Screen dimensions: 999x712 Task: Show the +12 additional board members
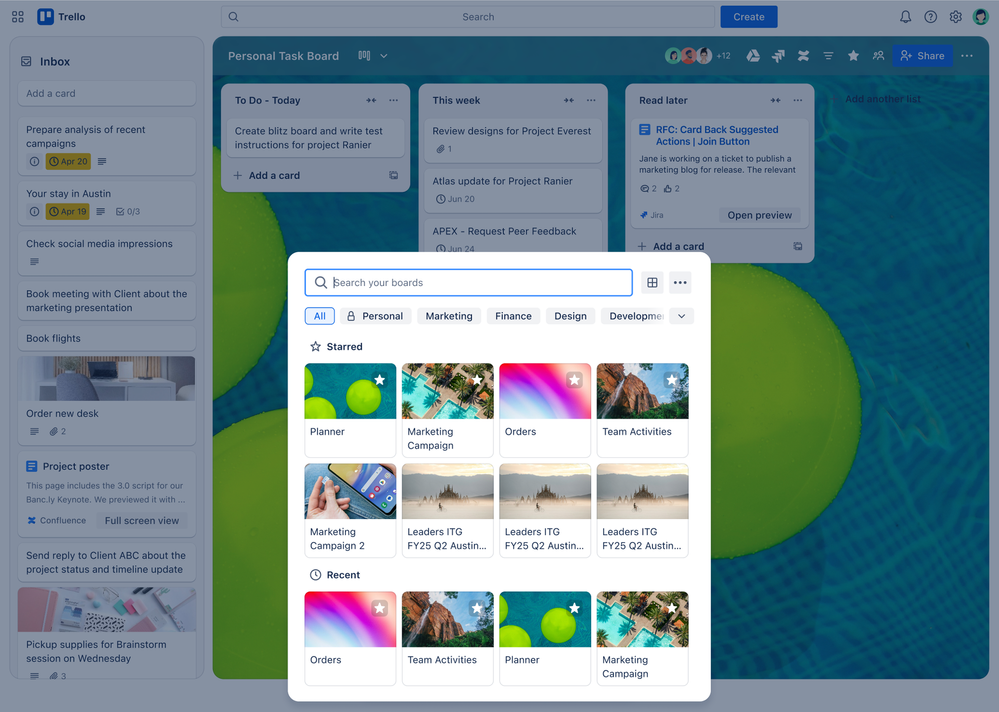click(723, 56)
